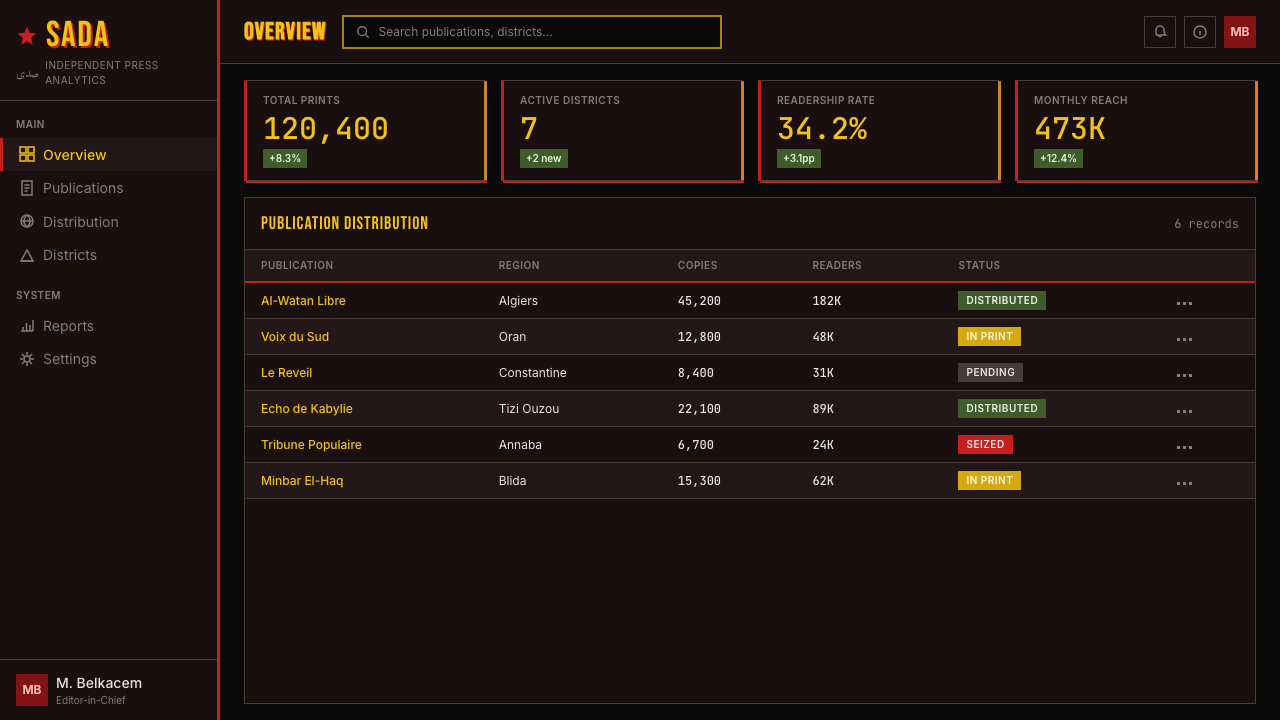Open Minbar El-Haq publication link

(302, 481)
